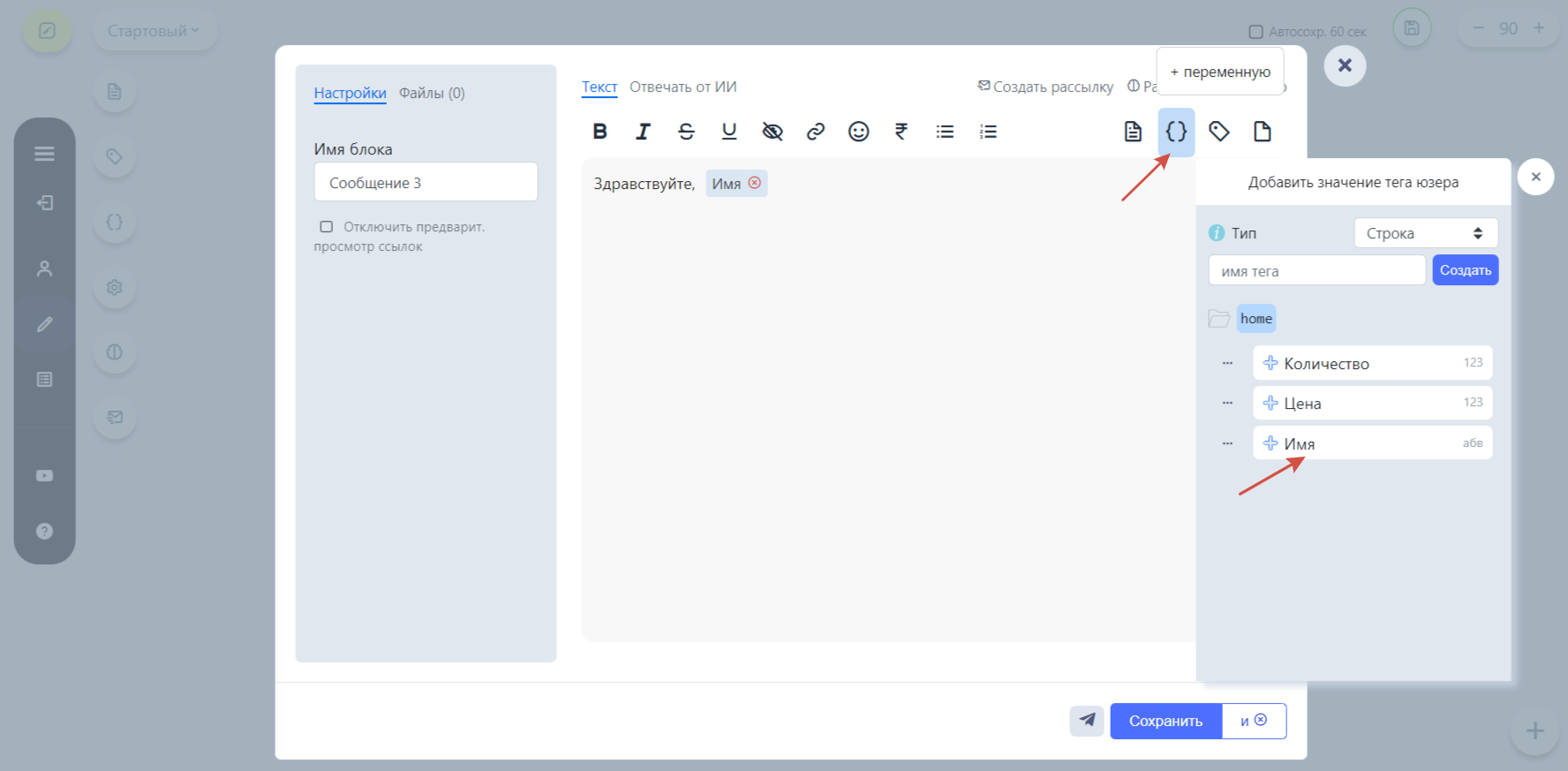Click the user profile icon in the sidebar
The height and width of the screenshot is (771, 1568).
click(44, 268)
